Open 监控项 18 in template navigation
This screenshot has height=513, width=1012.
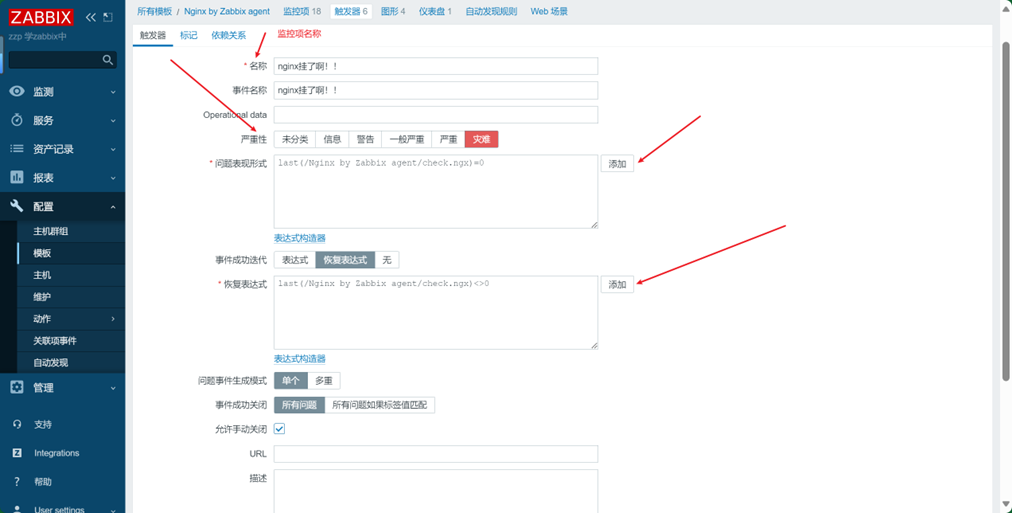click(302, 11)
